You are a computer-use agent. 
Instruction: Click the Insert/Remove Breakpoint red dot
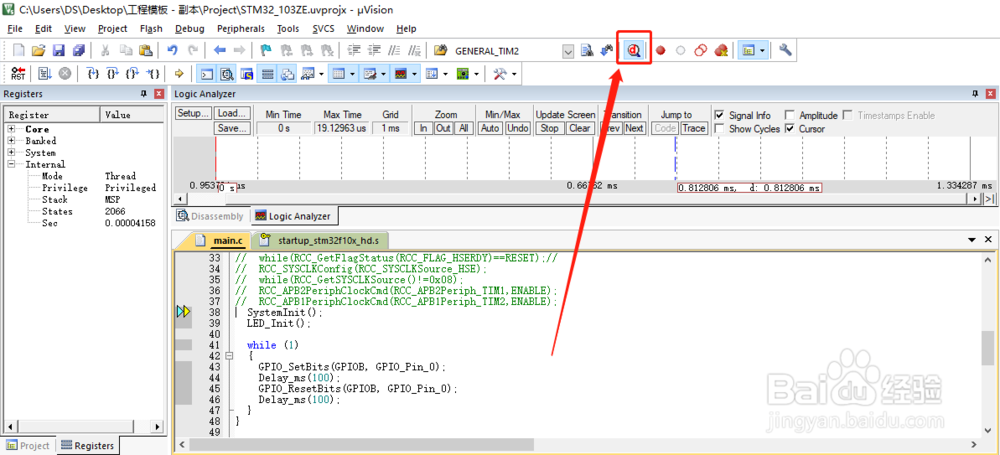pyautogui.click(x=661, y=50)
